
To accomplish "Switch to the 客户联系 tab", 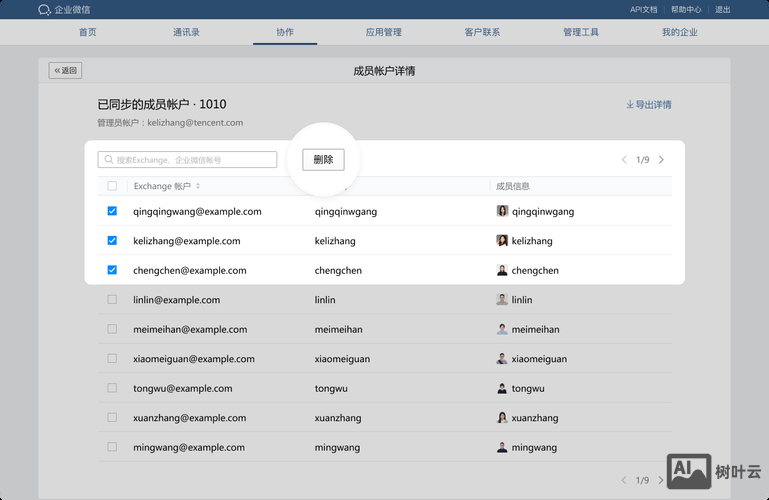I will tap(482, 32).
